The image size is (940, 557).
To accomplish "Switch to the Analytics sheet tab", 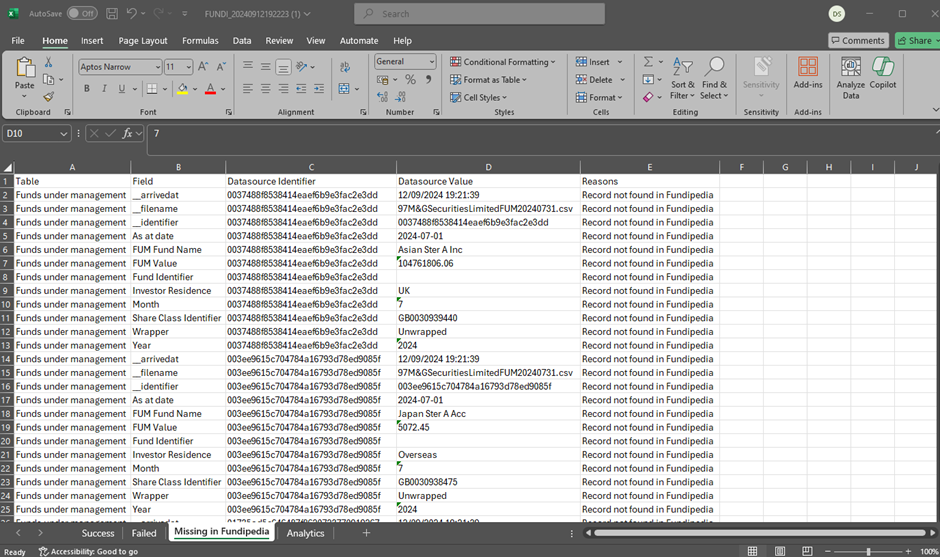I will point(305,533).
